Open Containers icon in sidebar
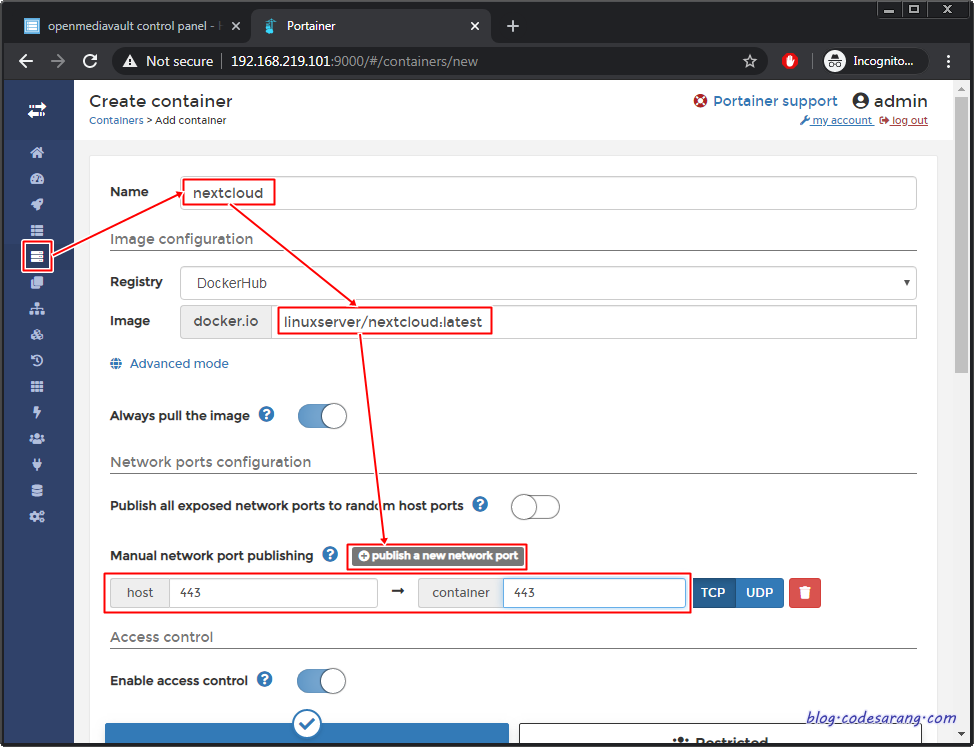The width and height of the screenshot is (974, 747). (x=37, y=256)
